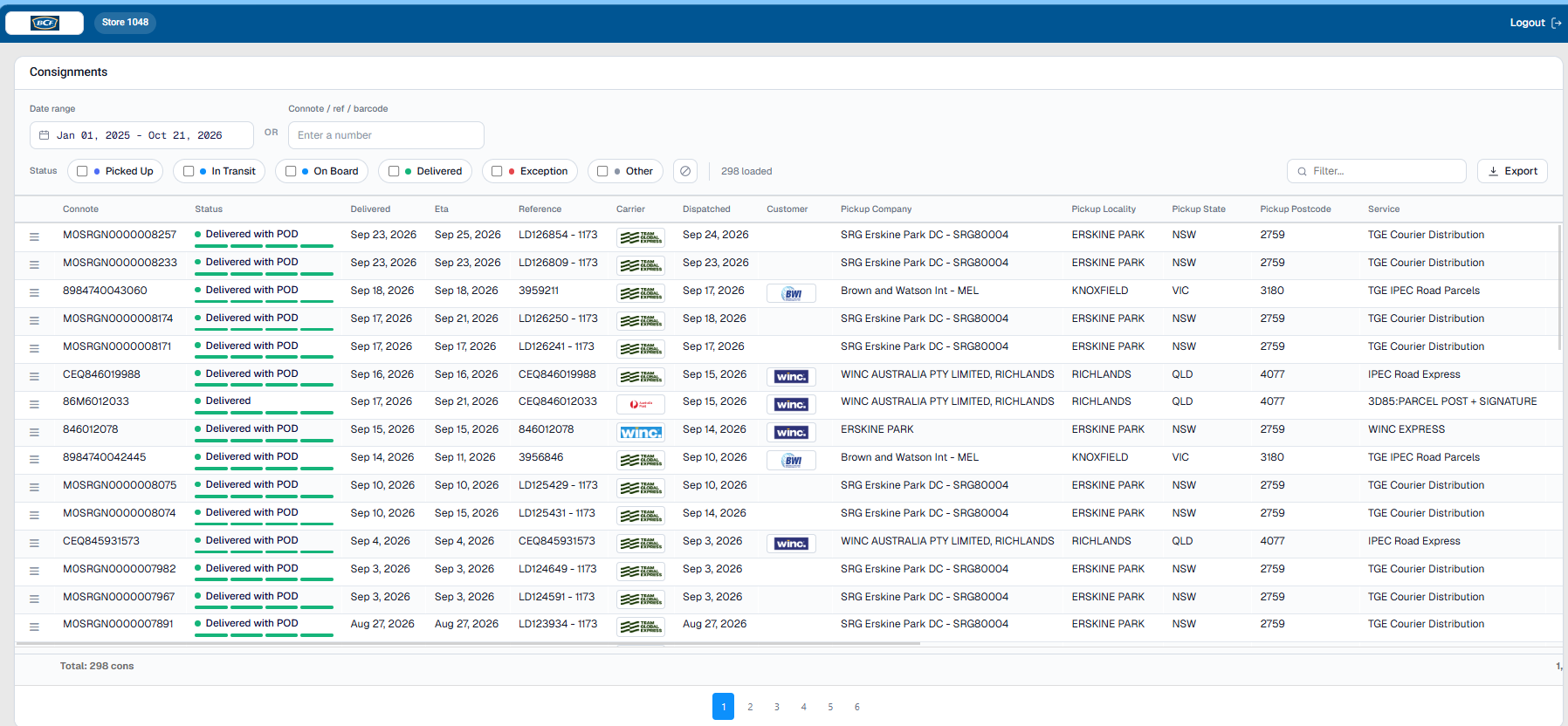Open row menu for CEQ845931573
1568x726 pixels.
pos(34,543)
